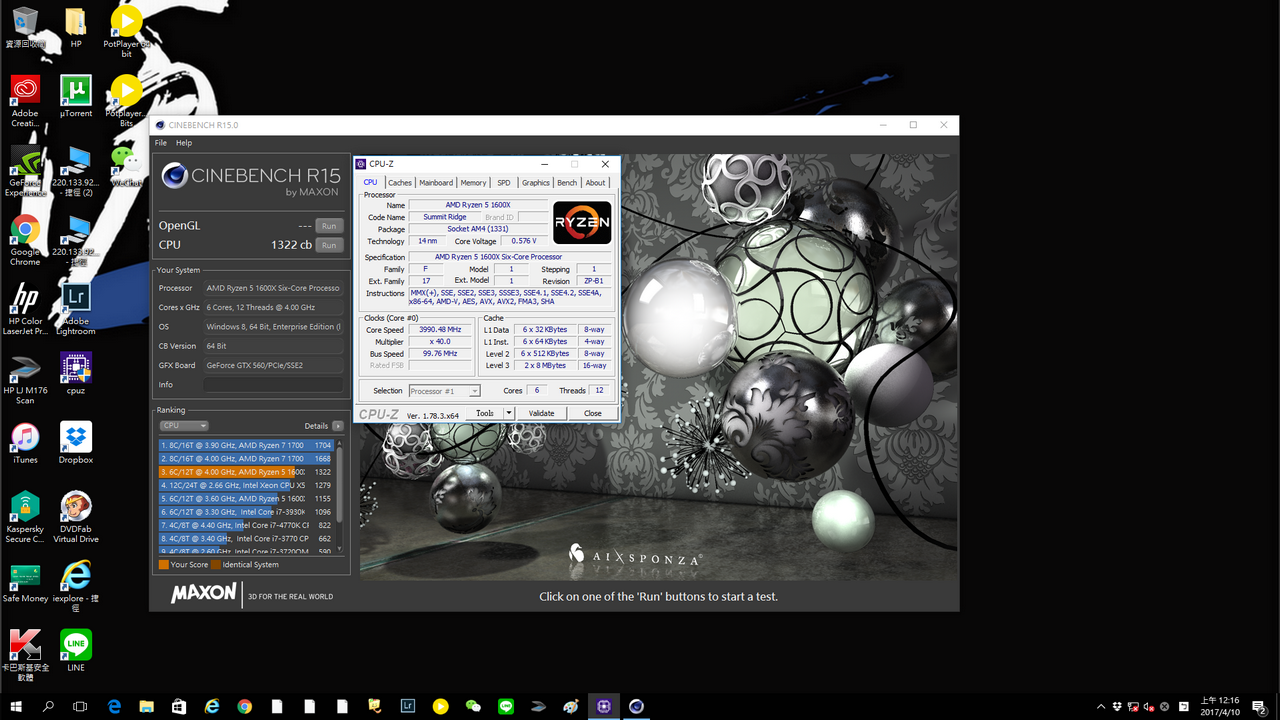
Task: Click the Info input field in Cinebench
Action: coord(273,385)
